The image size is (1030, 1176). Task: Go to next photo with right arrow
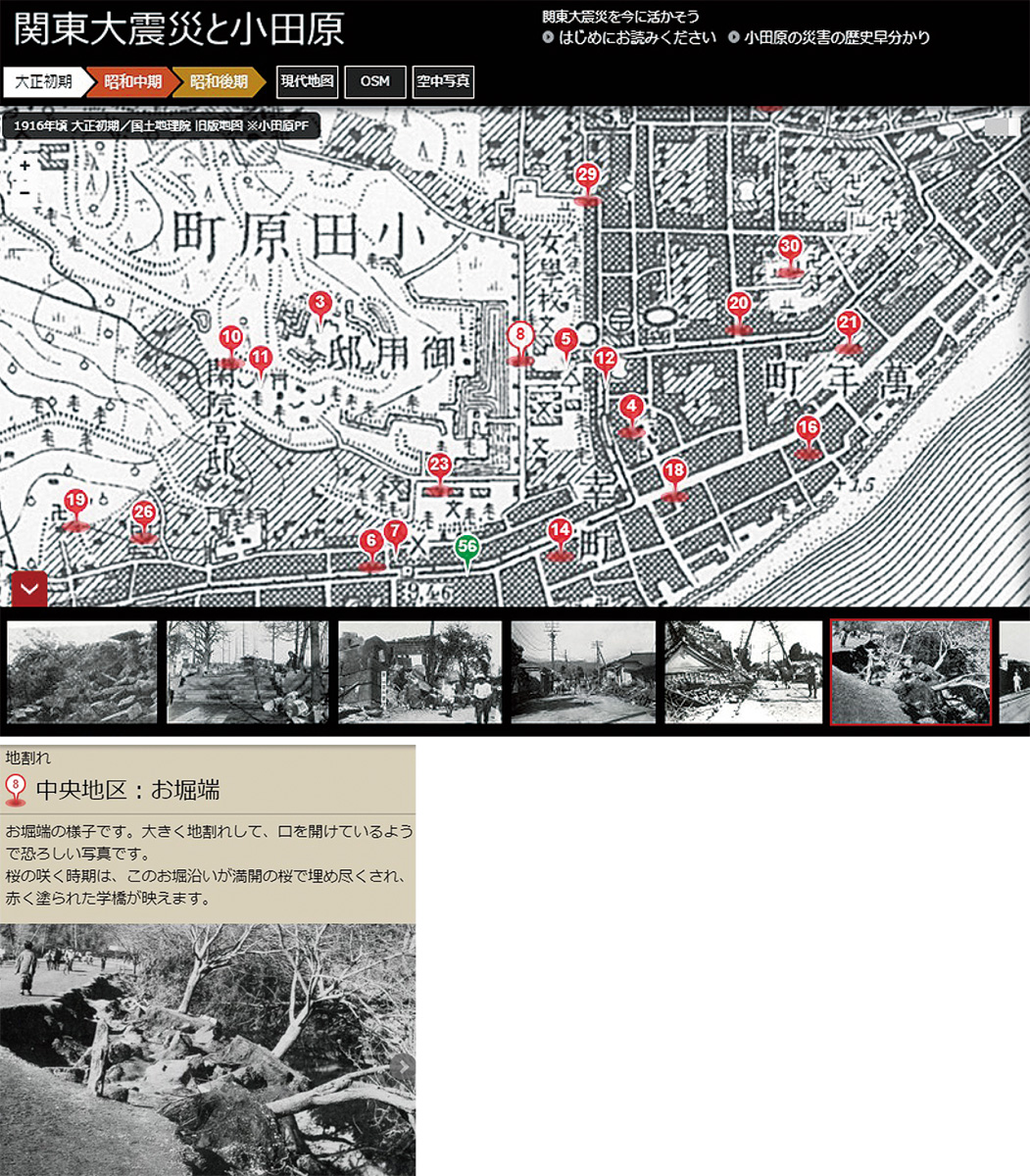404,1066
